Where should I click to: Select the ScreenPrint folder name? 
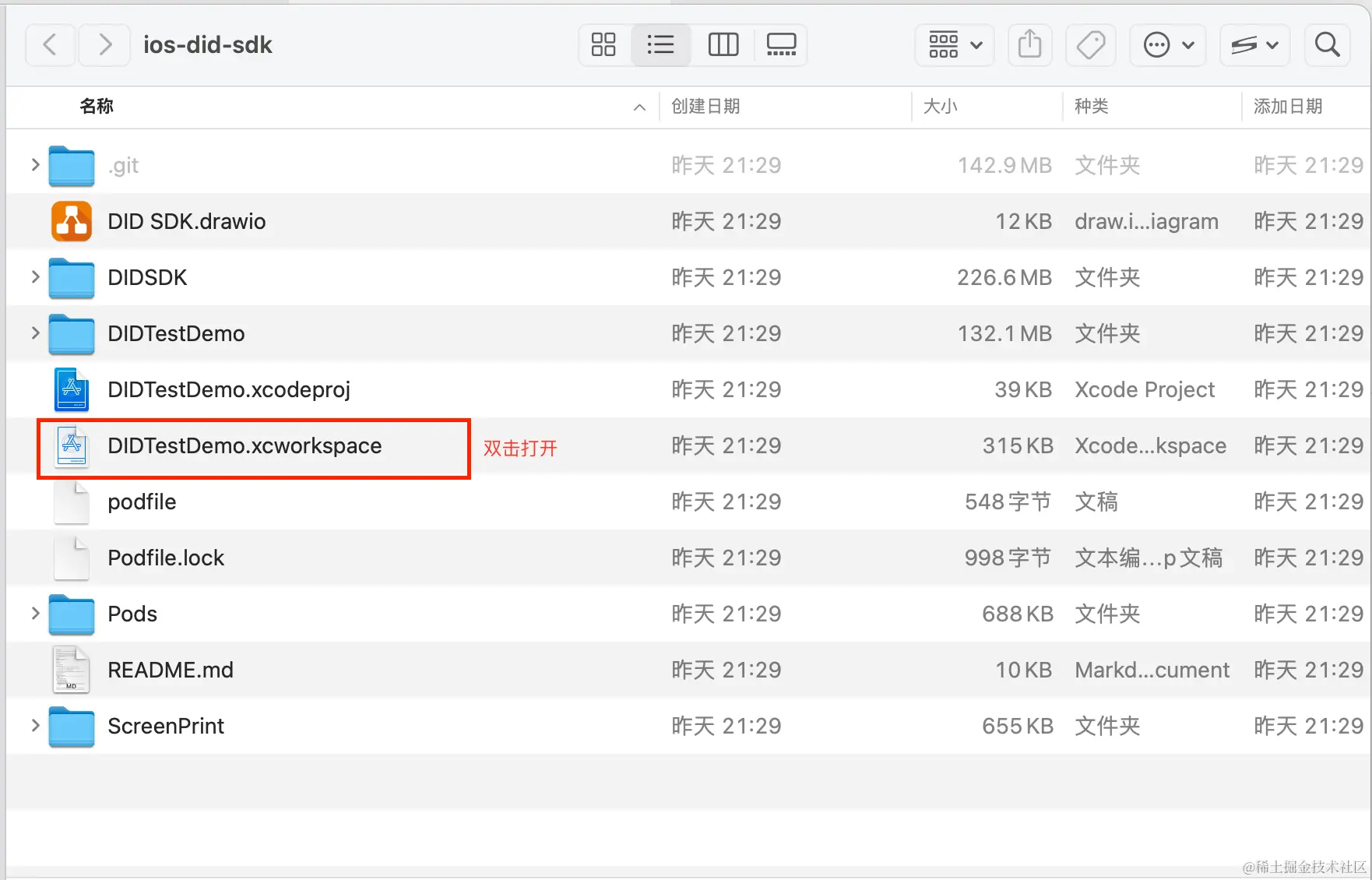(x=166, y=726)
